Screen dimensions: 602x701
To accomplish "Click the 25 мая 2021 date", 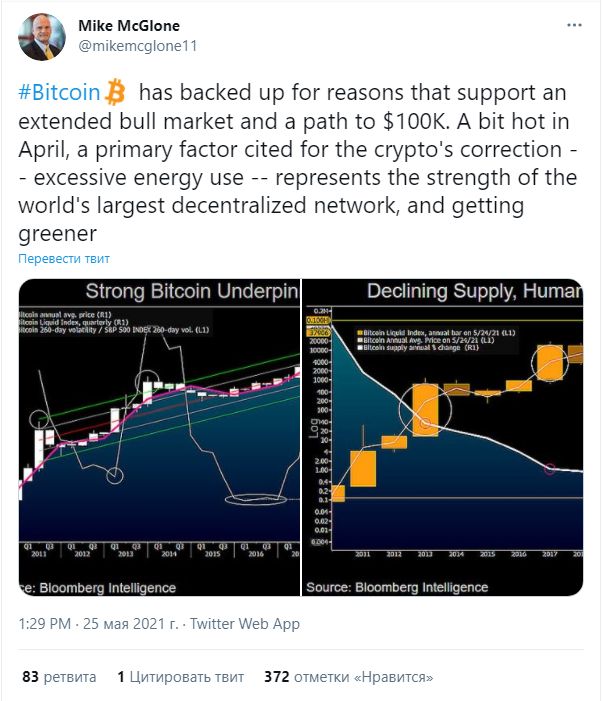I will 131,623.
